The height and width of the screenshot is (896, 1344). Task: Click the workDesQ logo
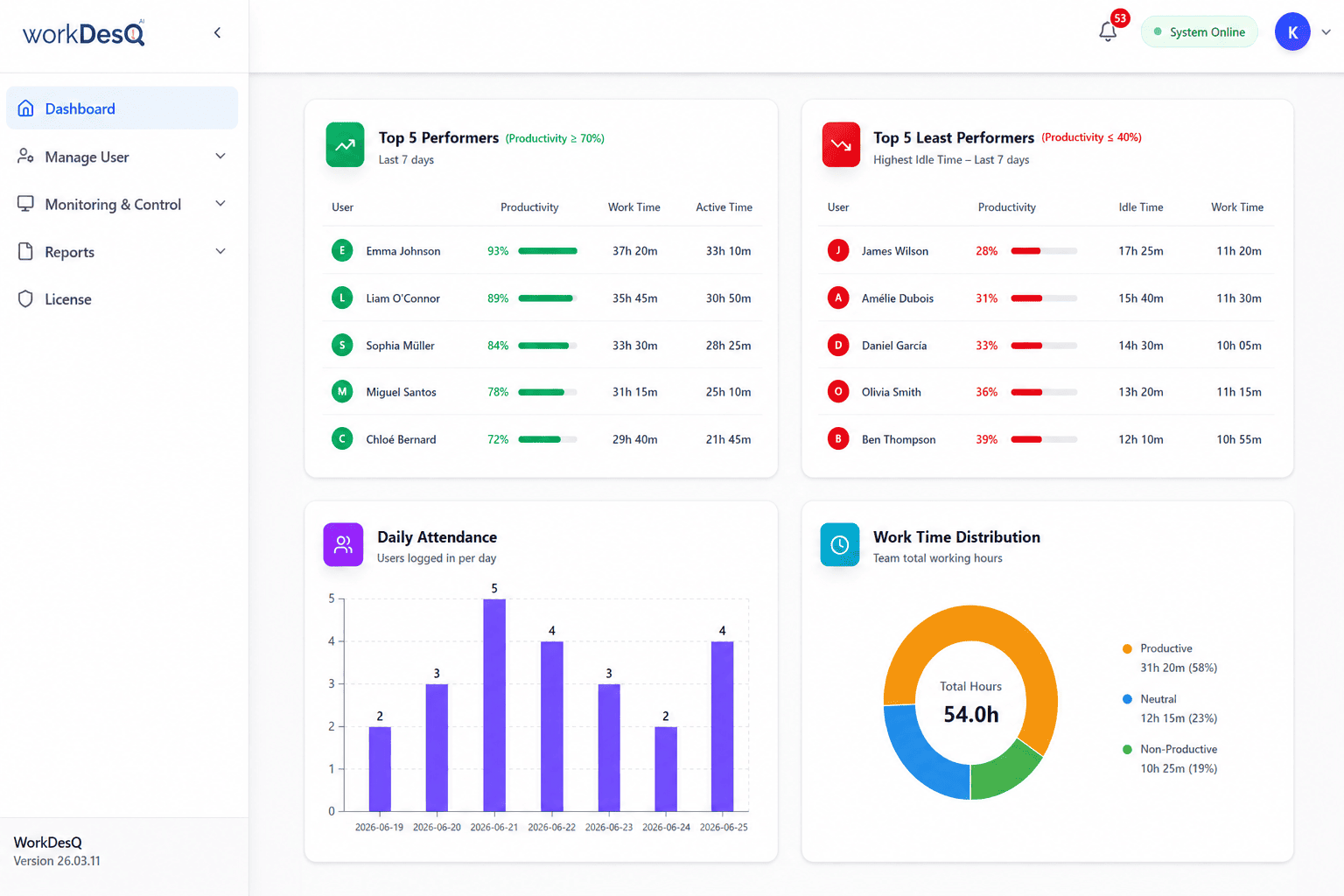[84, 33]
